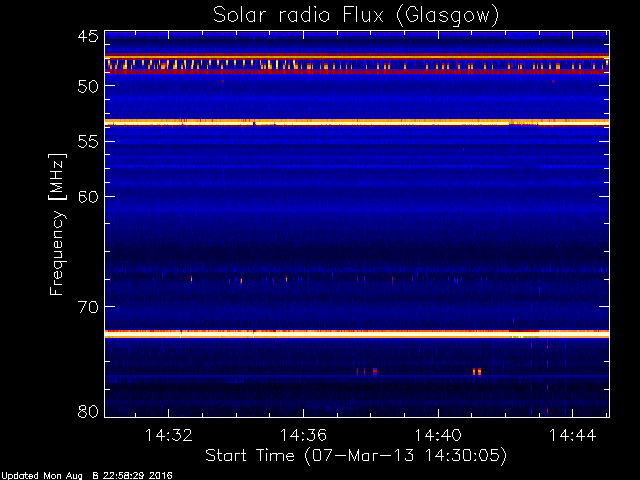Click the bright emission band near 72 MHz
Viewport: 640px width, 480px height.
(x=357, y=334)
